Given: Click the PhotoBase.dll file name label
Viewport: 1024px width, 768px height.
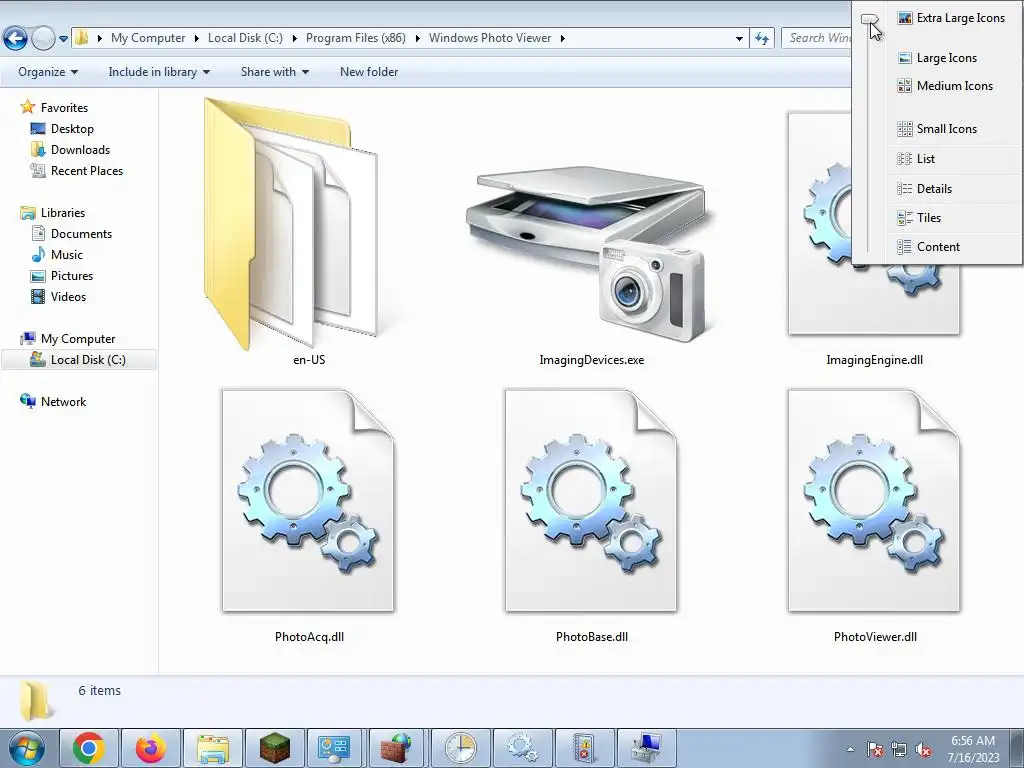Looking at the screenshot, I should 592,637.
